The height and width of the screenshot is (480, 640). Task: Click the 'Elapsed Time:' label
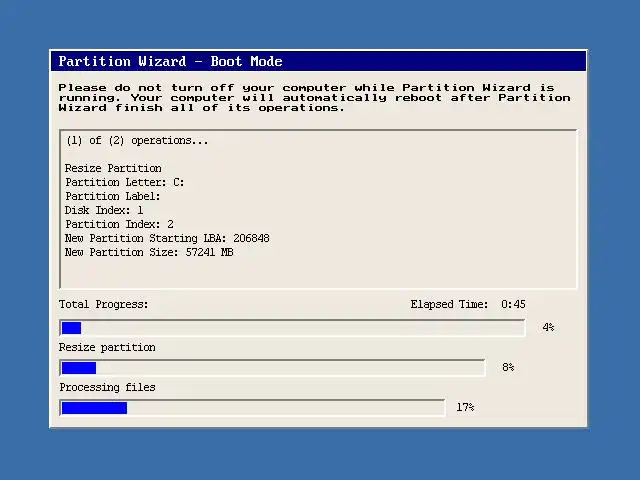tap(449, 304)
